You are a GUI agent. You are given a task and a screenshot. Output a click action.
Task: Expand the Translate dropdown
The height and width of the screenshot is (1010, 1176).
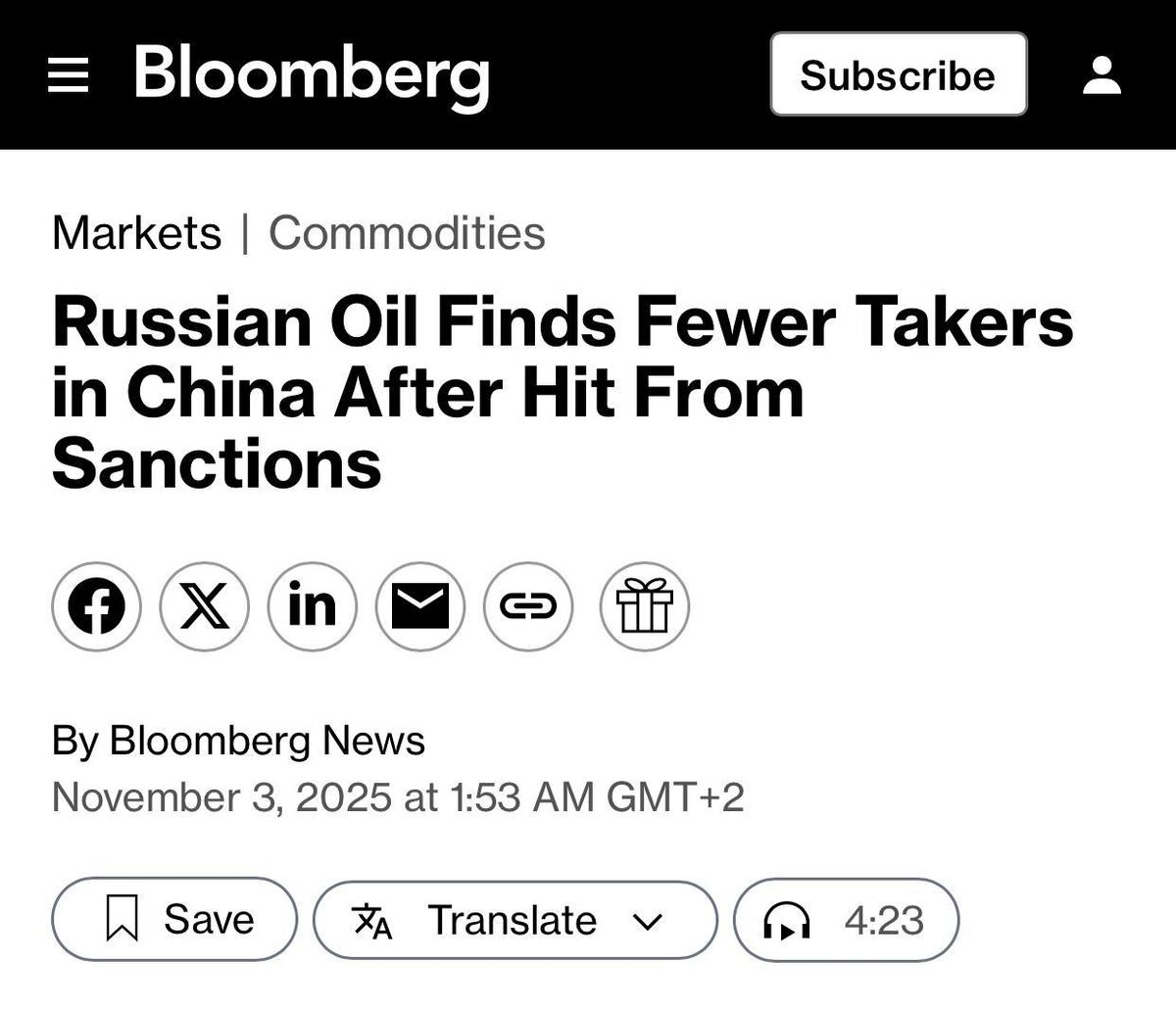[513, 920]
